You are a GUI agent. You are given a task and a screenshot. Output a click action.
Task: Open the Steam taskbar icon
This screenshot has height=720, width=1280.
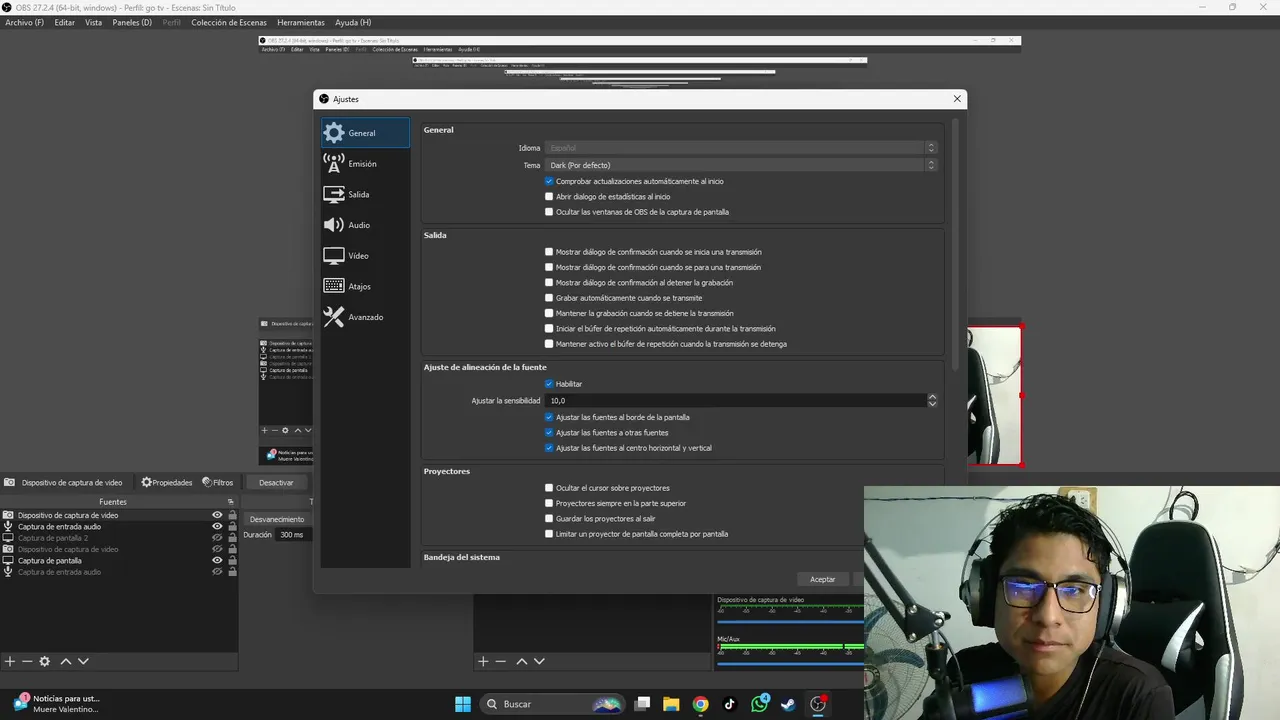tap(789, 704)
